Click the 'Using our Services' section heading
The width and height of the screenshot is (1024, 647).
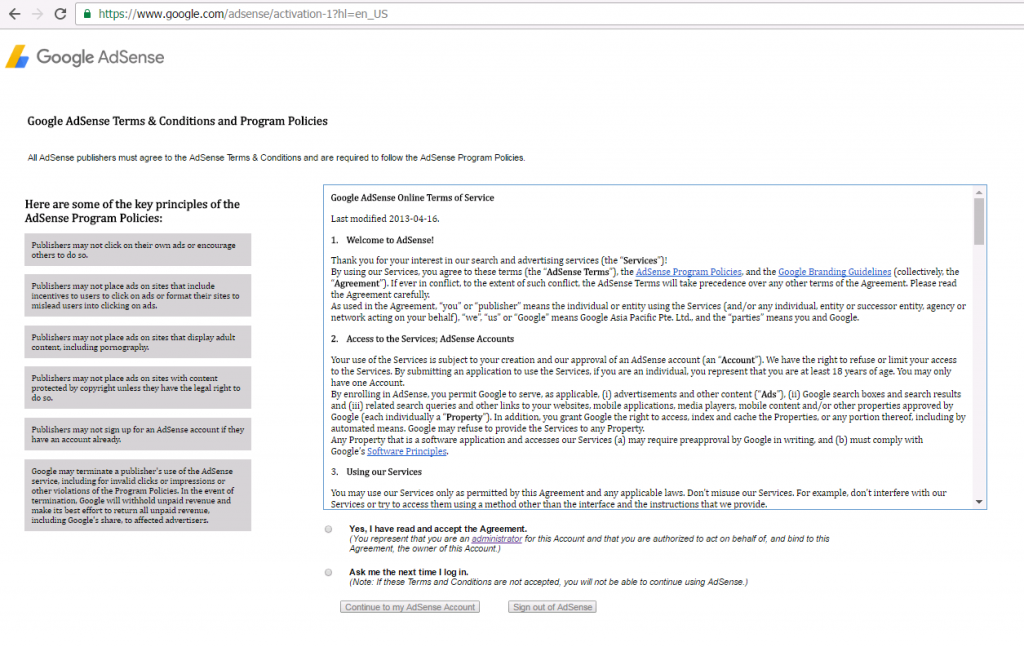pos(384,471)
